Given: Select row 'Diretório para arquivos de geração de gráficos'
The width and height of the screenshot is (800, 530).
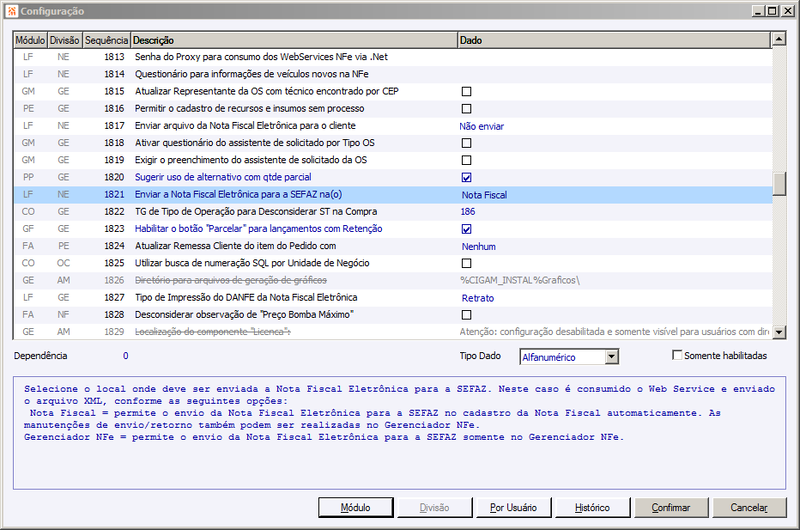Looking at the screenshot, I should pyautogui.click(x=393, y=281).
